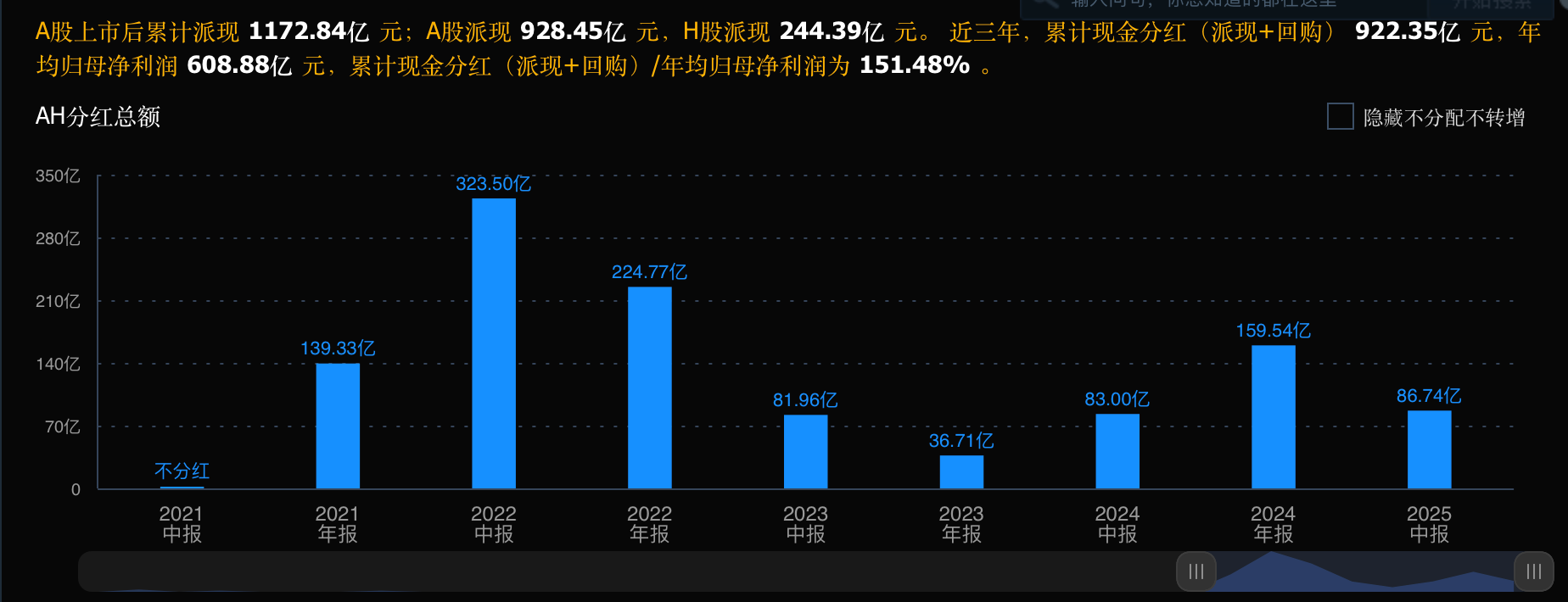This screenshot has height=602, width=1568.
Task: Click the search icon at the top
Action: click(1044, 3)
